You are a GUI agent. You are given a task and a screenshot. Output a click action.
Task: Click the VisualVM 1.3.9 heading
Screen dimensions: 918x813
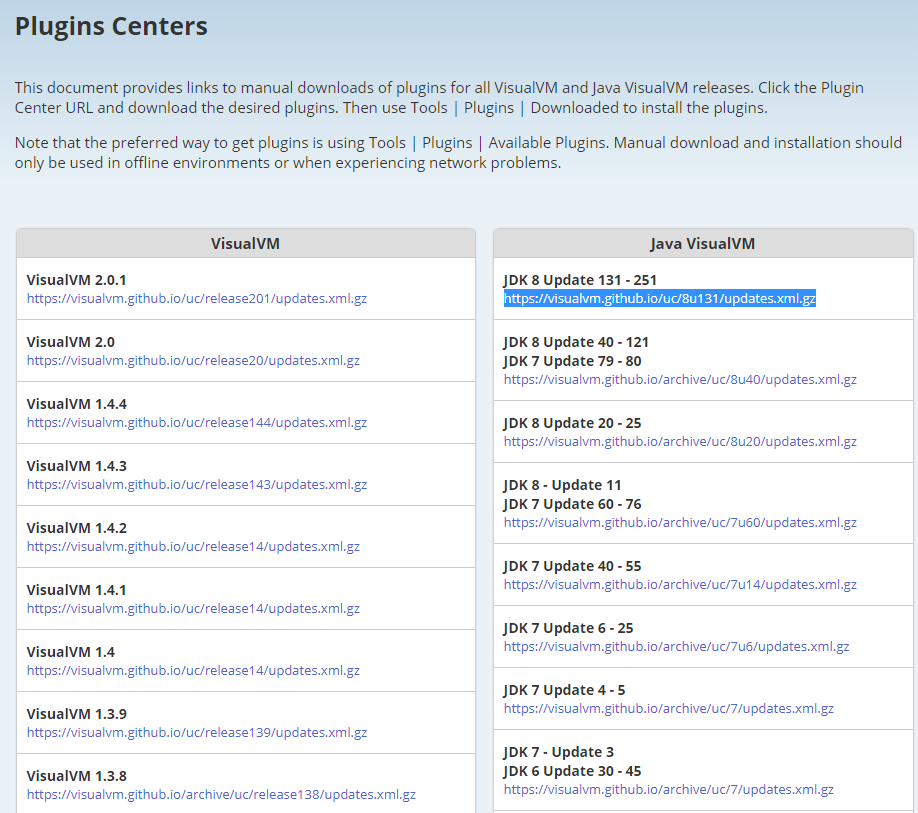coord(77,715)
